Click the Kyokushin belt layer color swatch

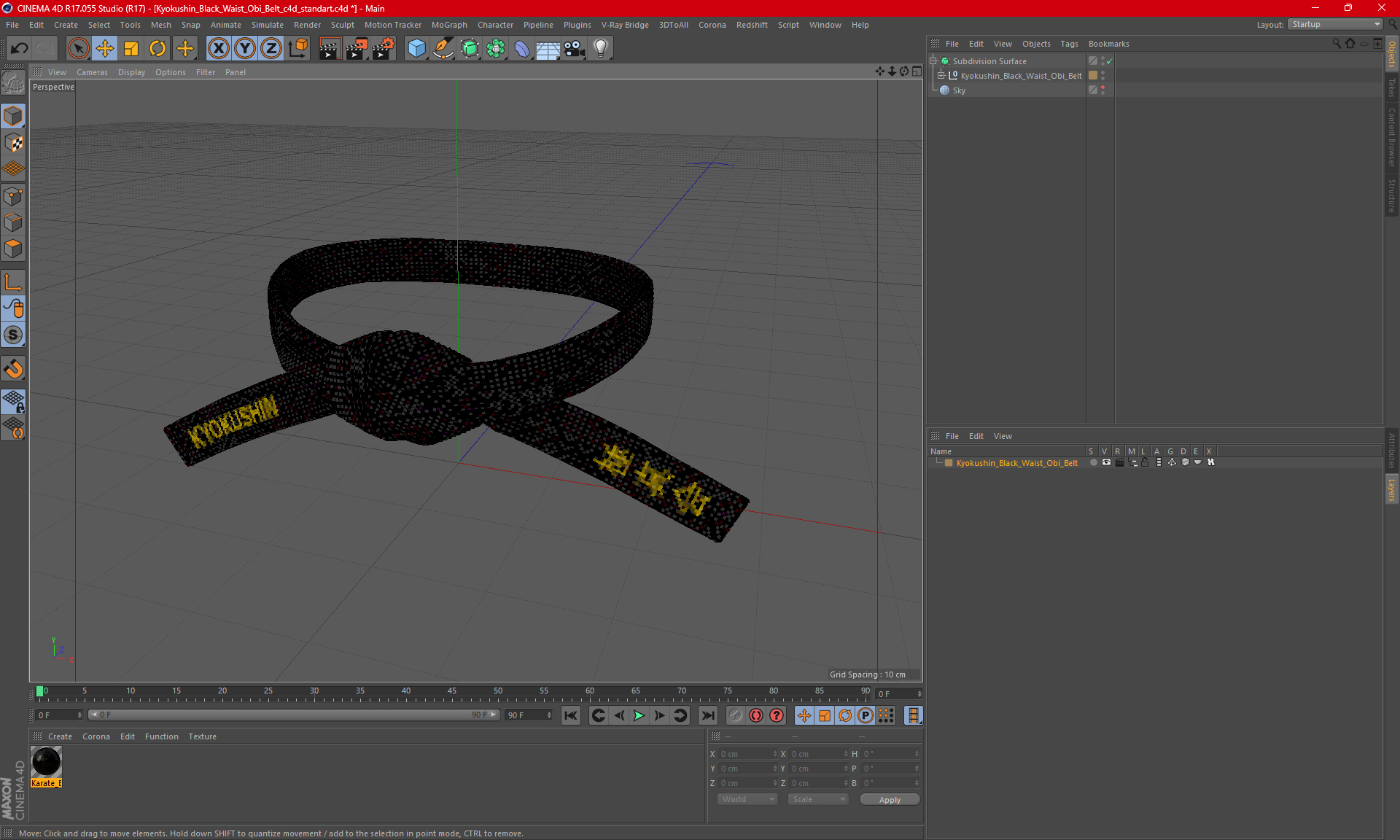point(949,463)
